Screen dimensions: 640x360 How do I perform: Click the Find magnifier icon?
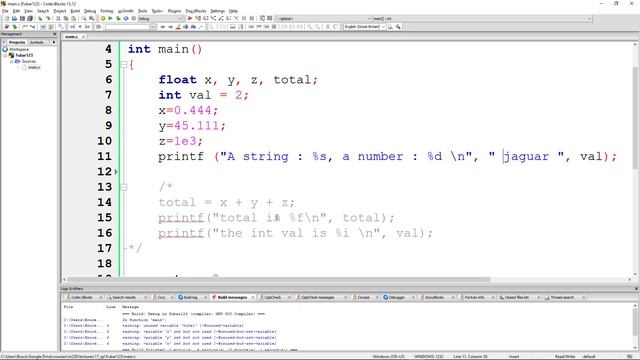coord(84,18)
